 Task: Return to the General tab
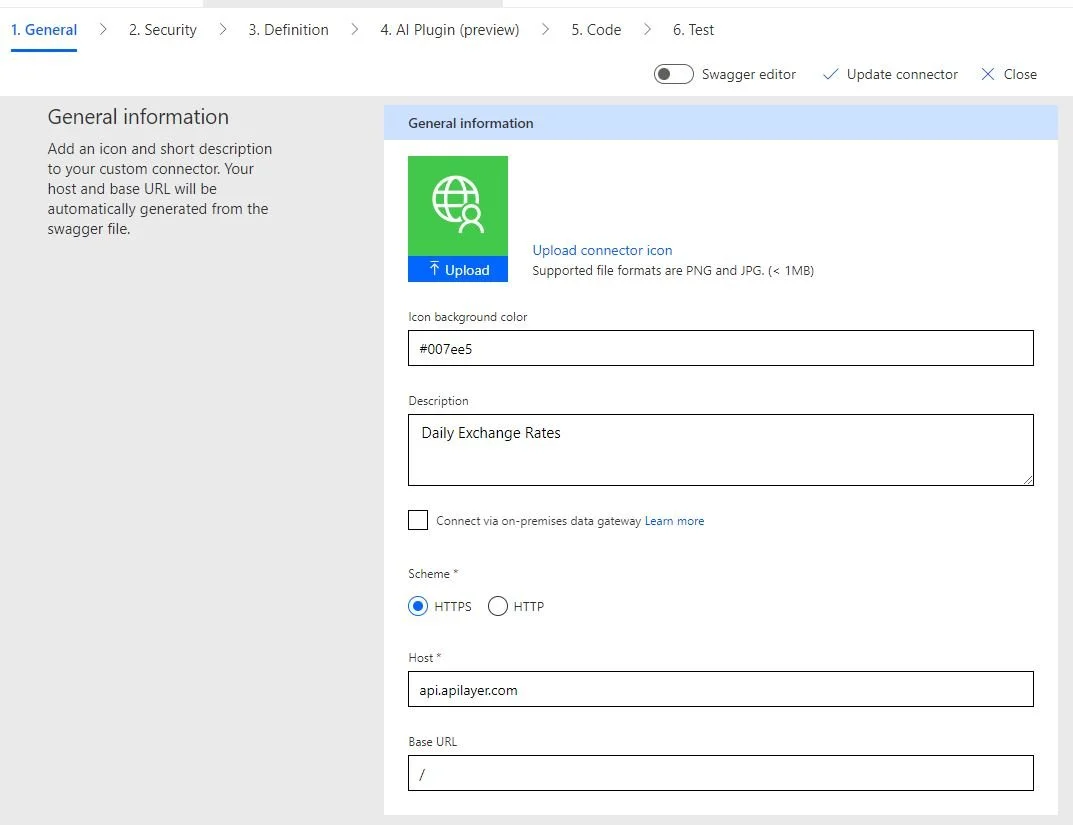[x=43, y=30]
